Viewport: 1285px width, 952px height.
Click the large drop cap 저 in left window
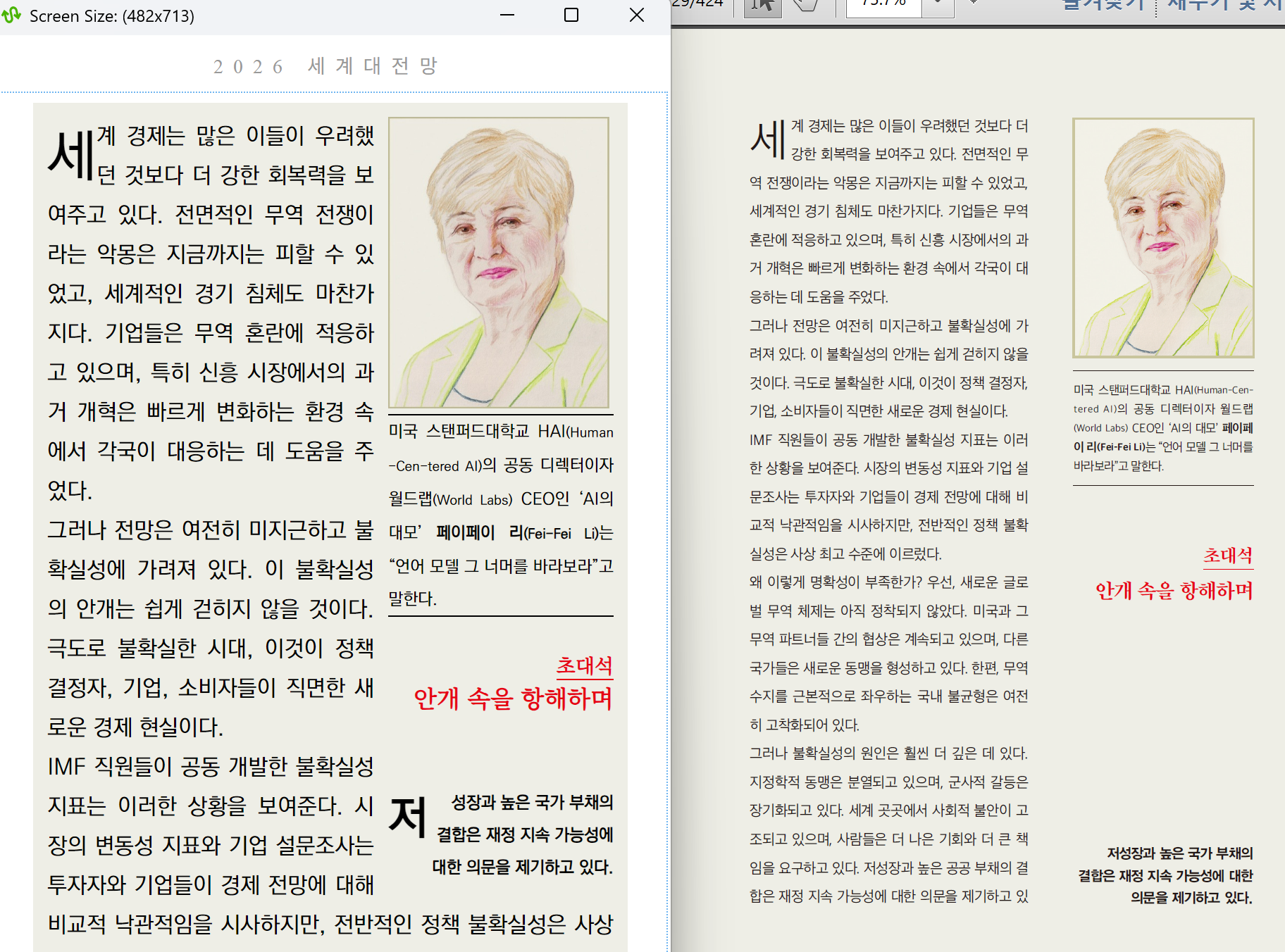tap(408, 817)
